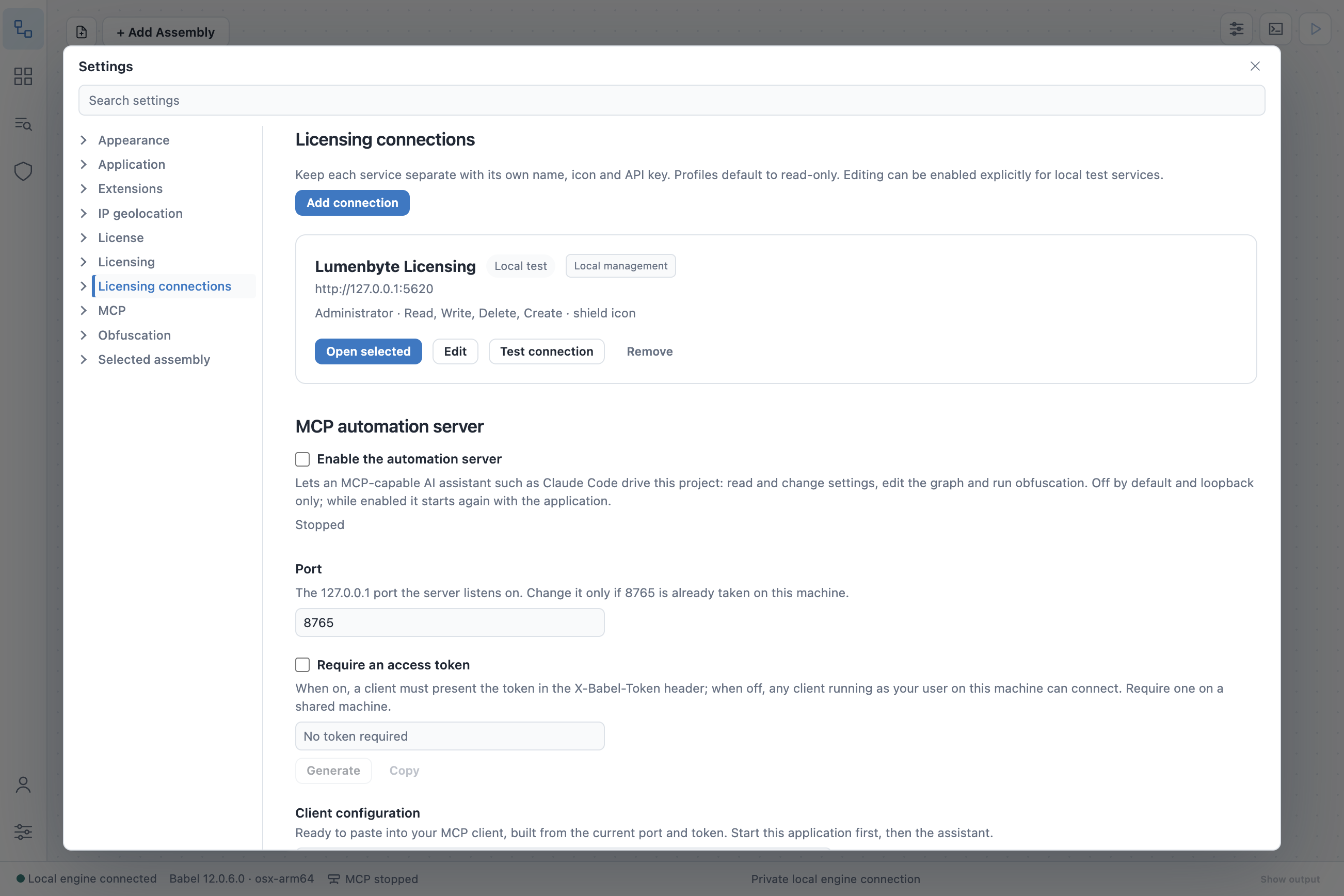Click the new file icon in toolbar
This screenshot has width=1344, height=896.
point(82,32)
